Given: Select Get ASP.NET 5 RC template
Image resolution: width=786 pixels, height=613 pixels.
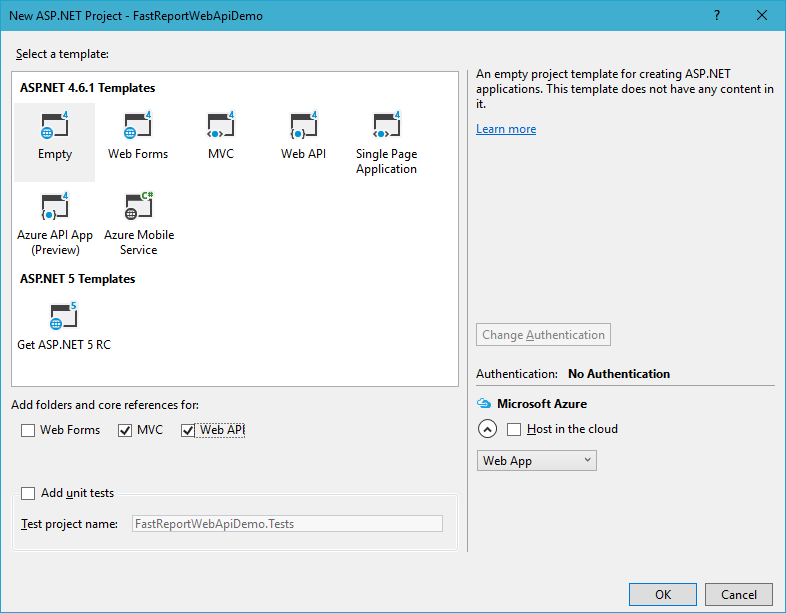Looking at the screenshot, I should click(64, 326).
